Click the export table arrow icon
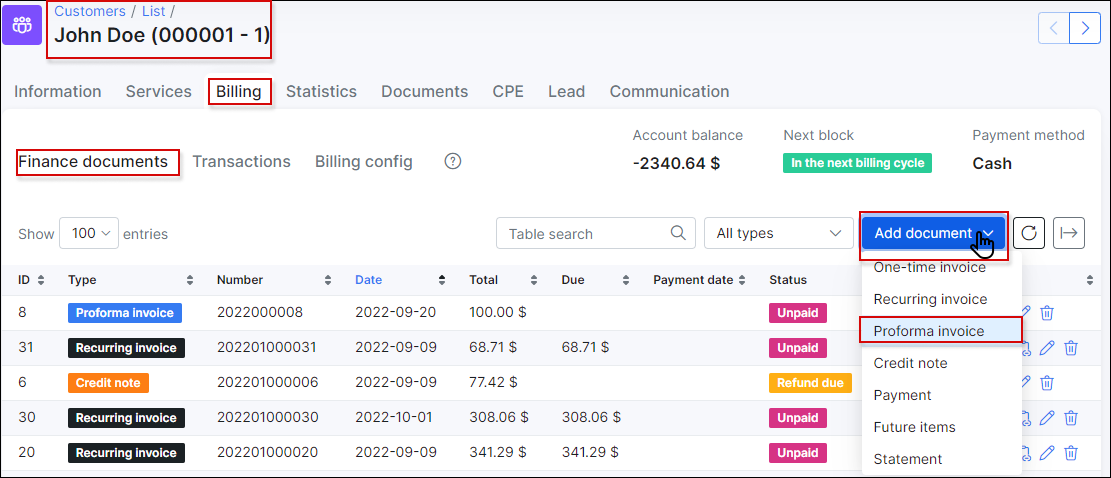This screenshot has width=1111, height=478. click(x=1069, y=233)
